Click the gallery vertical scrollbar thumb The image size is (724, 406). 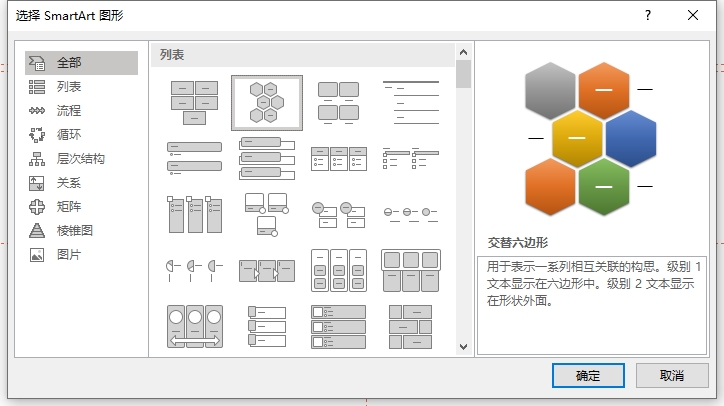[464, 74]
